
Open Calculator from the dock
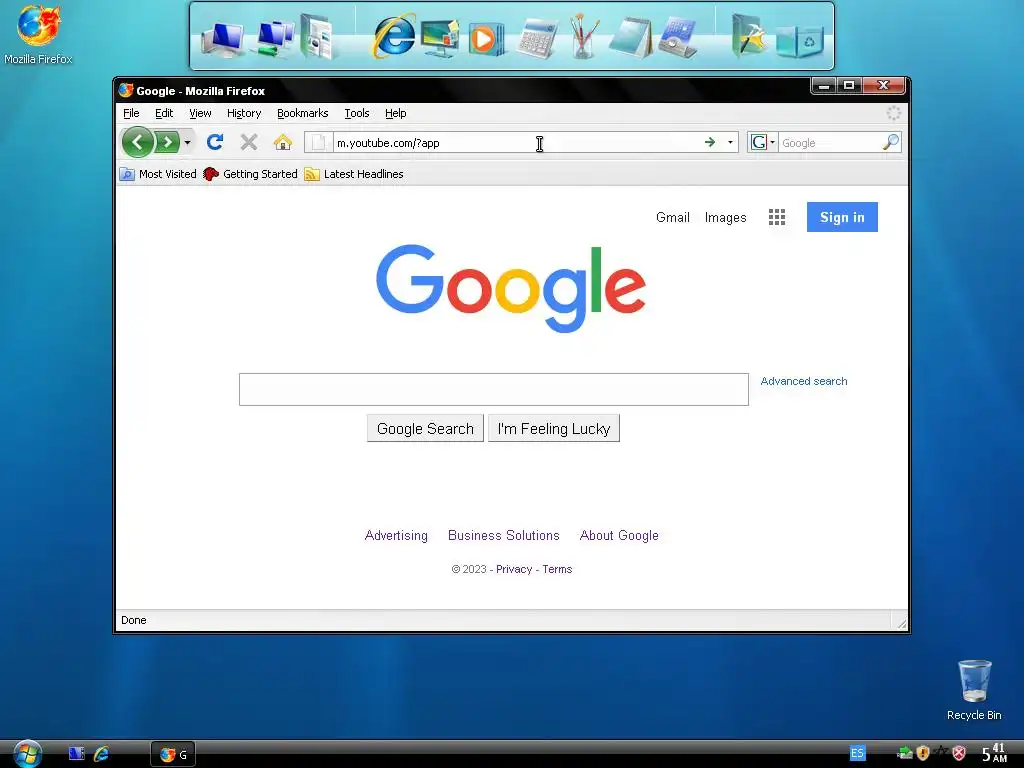tap(537, 39)
